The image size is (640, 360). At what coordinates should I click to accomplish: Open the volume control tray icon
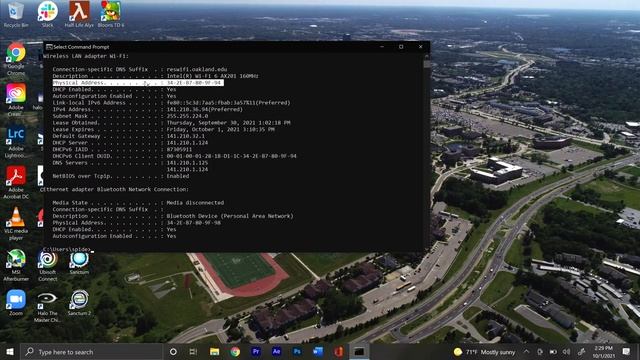click(x=567, y=351)
